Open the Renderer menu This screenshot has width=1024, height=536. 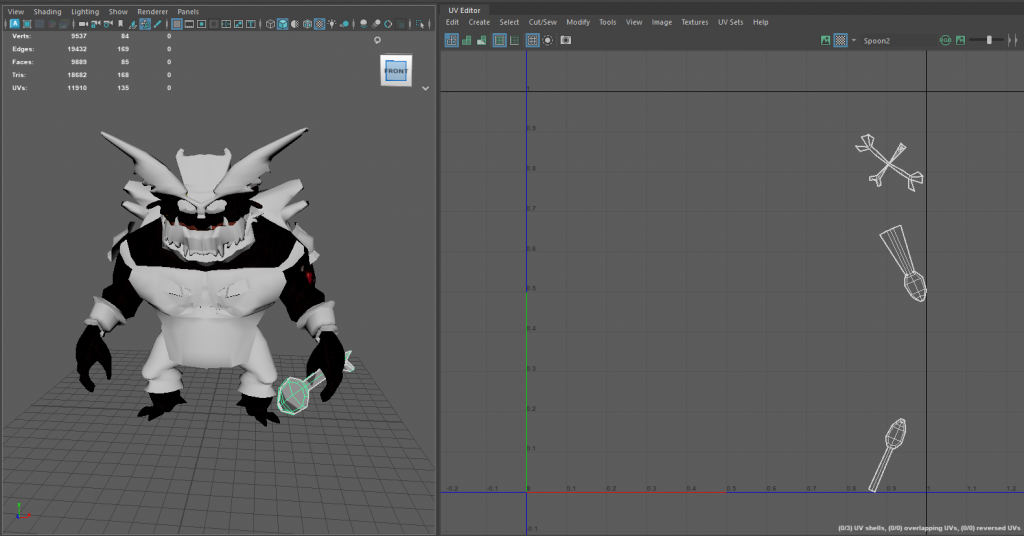[x=152, y=12]
